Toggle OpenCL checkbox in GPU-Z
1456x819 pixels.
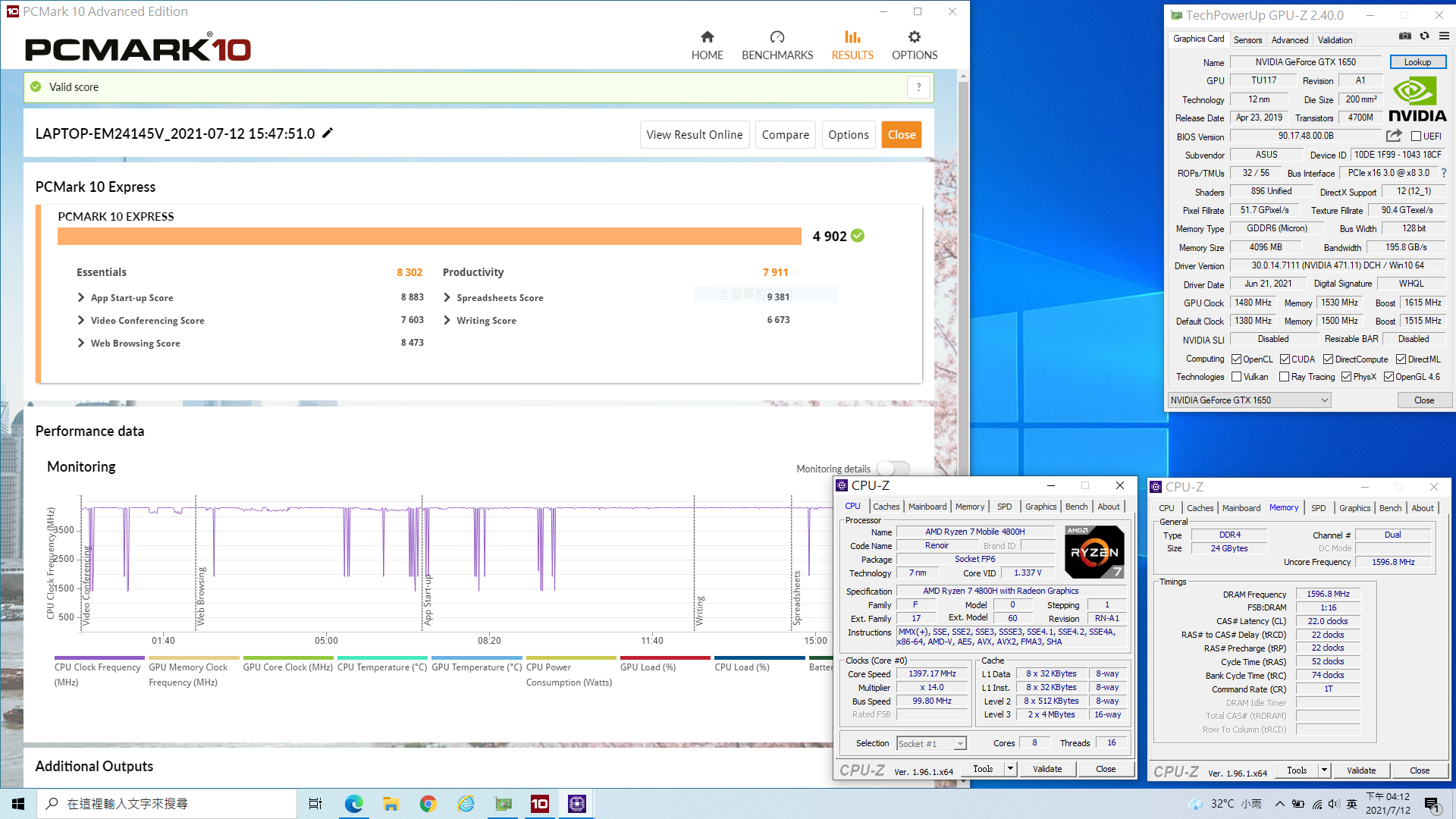tap(1236, 359)
